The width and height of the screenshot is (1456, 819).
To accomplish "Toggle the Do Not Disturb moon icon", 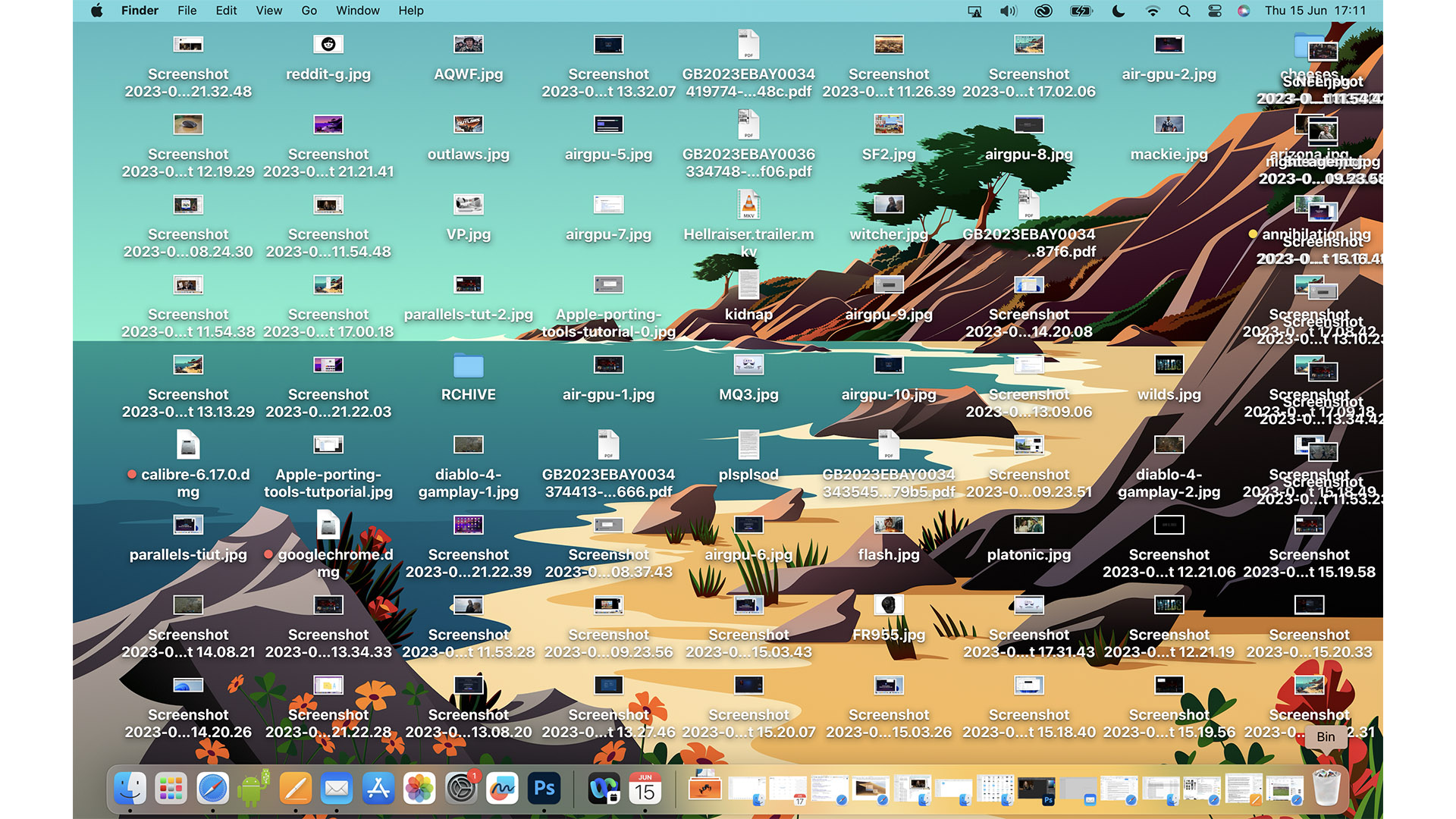I will click(x=1118, y=11).
